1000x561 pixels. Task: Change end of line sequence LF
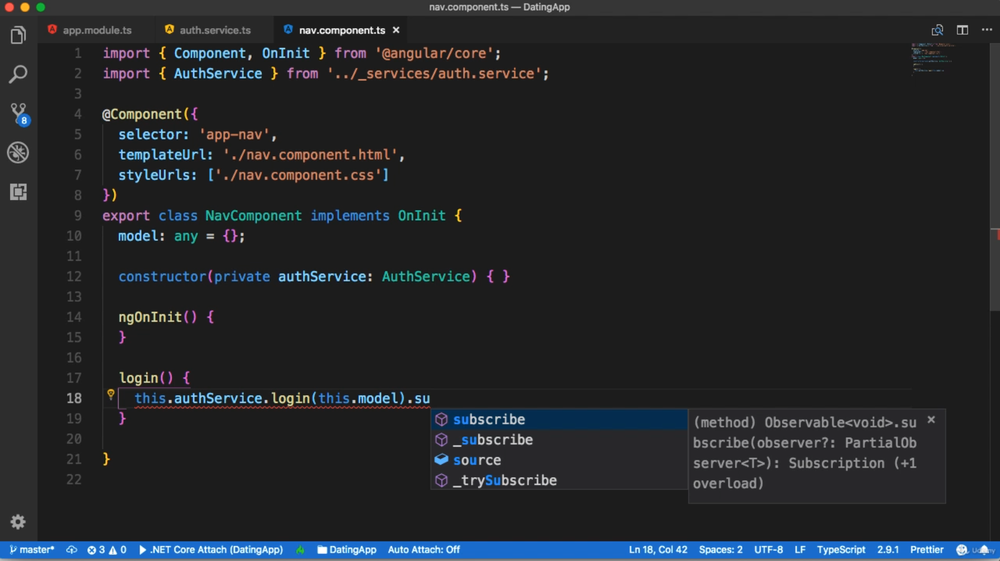(x=800, y=550)
